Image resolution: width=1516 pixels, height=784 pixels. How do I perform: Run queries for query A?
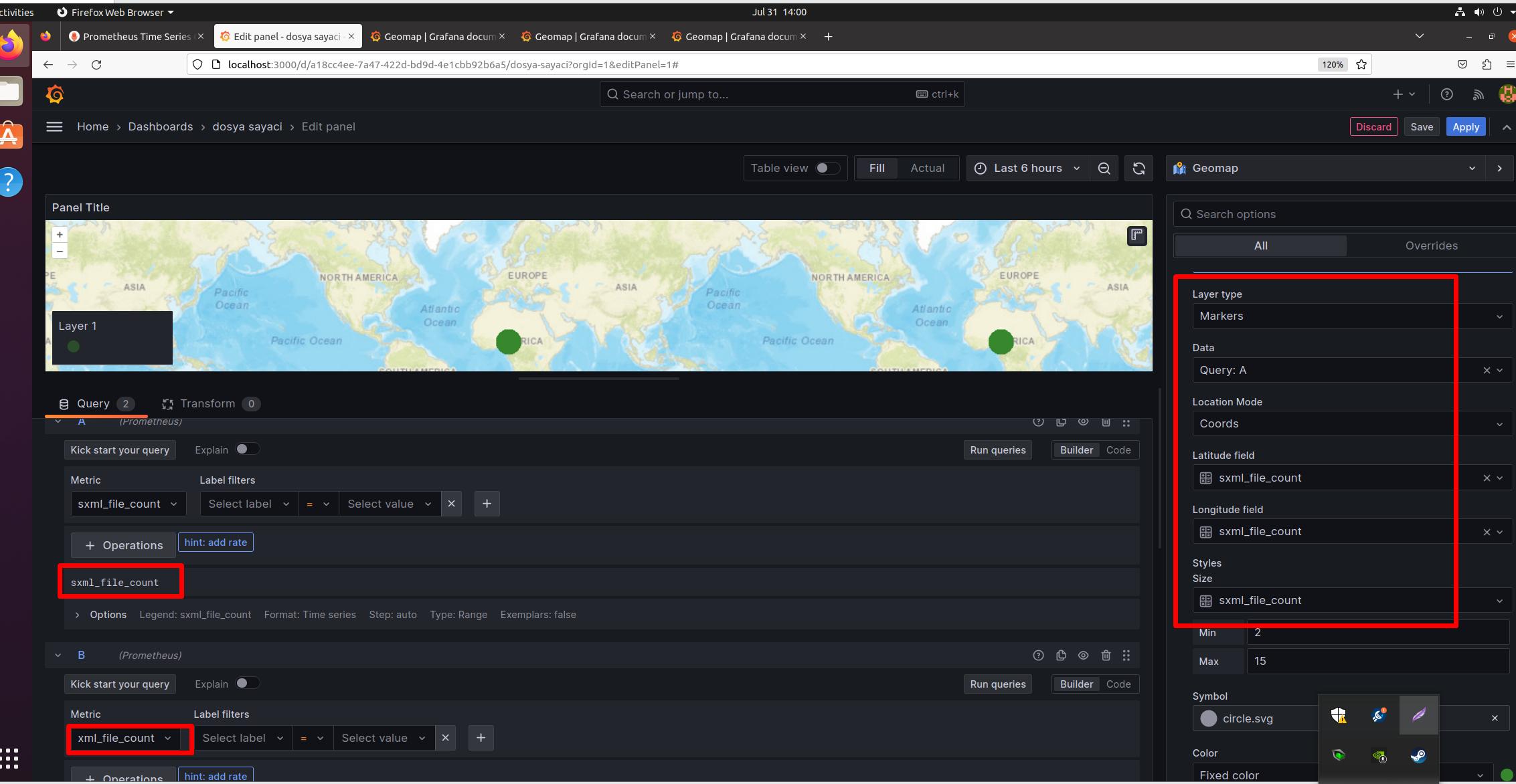tap(997, 450)
